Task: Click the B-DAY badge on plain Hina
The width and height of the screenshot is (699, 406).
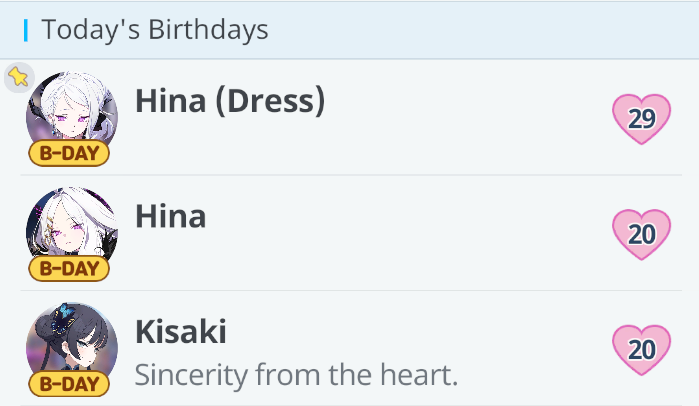Action: (x=68, y=268)
